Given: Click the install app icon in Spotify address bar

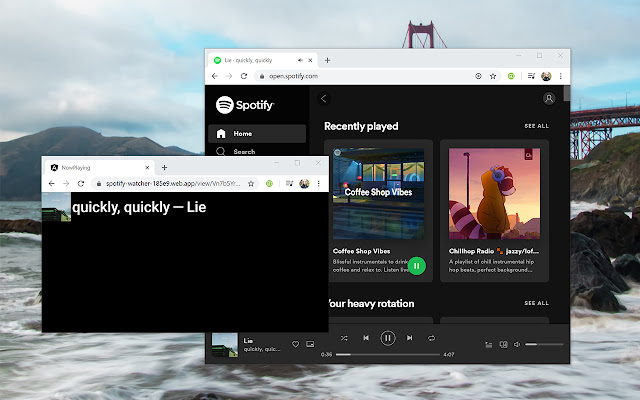Looking at the screenshot, I should coord(478,76).
